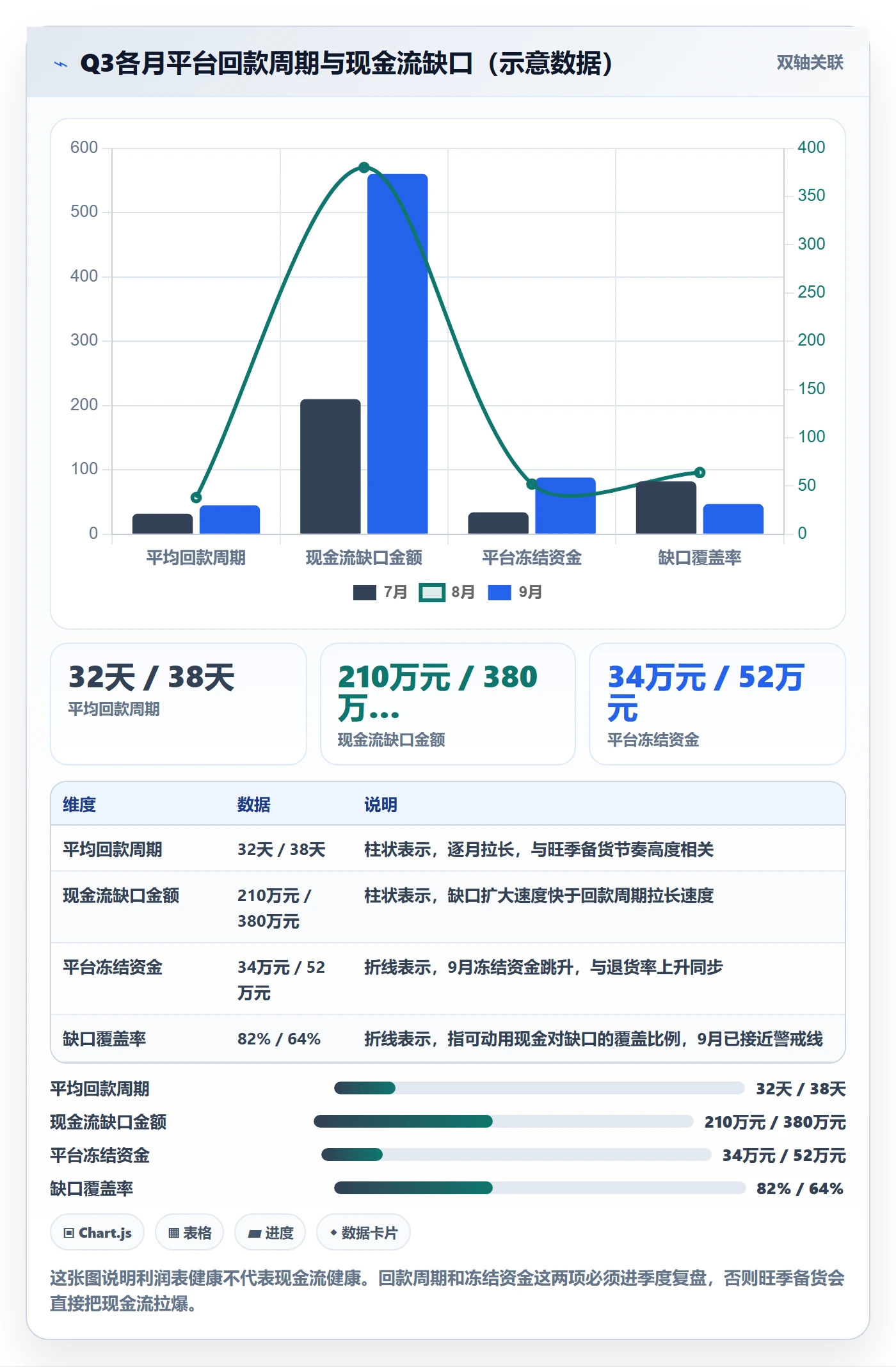The width and height of the screenshot is (896, 1367).
Task: Click the 9月 legend label
Action: (x=531, y=593)
